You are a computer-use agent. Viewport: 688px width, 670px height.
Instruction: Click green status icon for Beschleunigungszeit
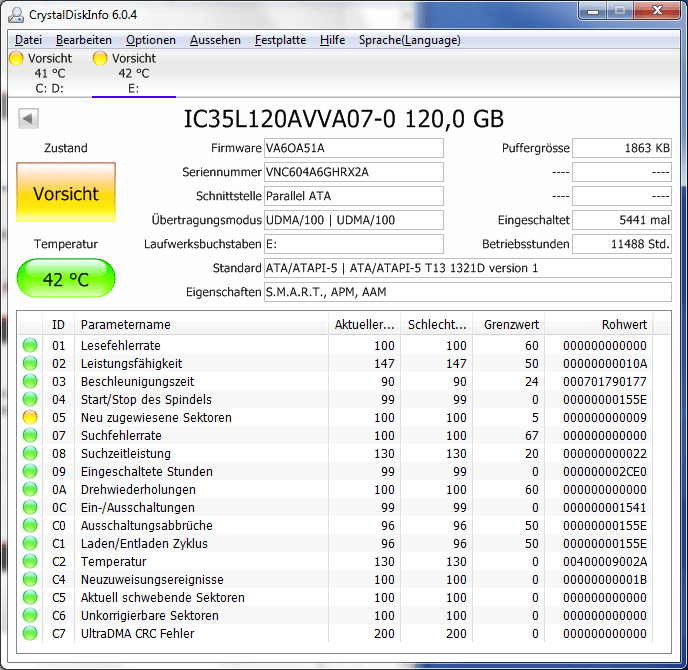(x=30, y=381)
